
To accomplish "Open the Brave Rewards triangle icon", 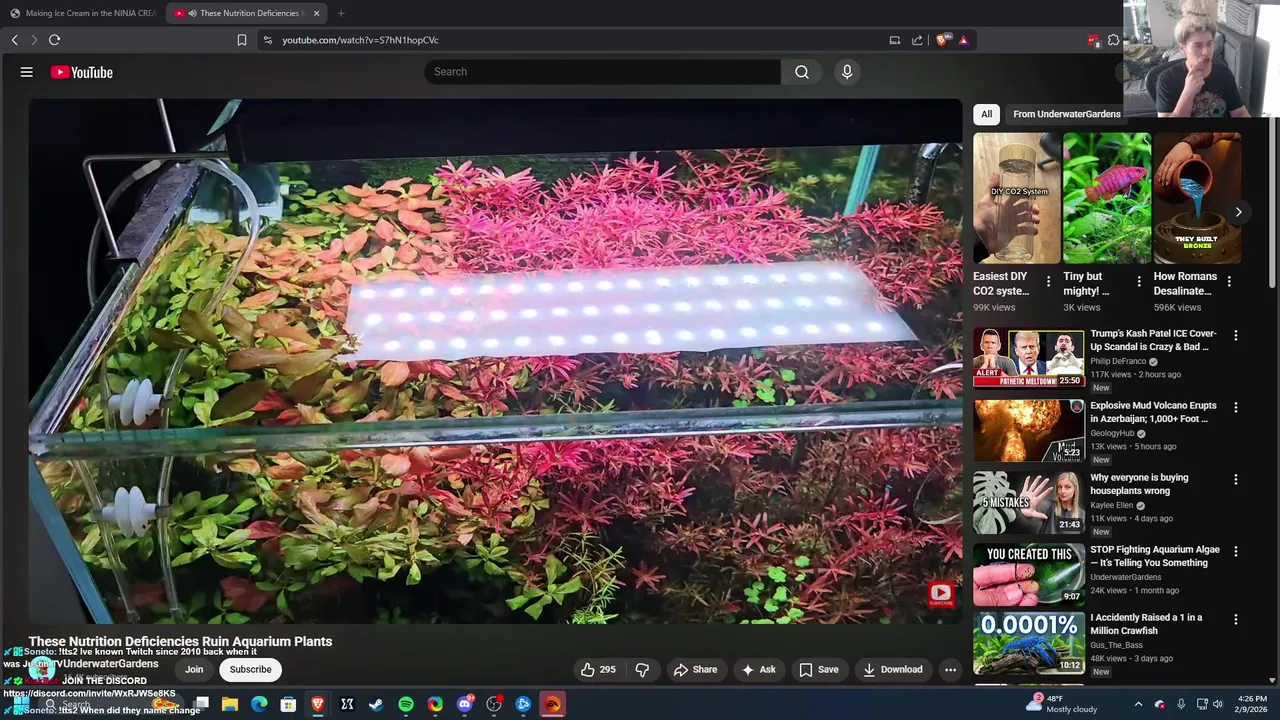I will pyautogui.click(x=963, y=40).
